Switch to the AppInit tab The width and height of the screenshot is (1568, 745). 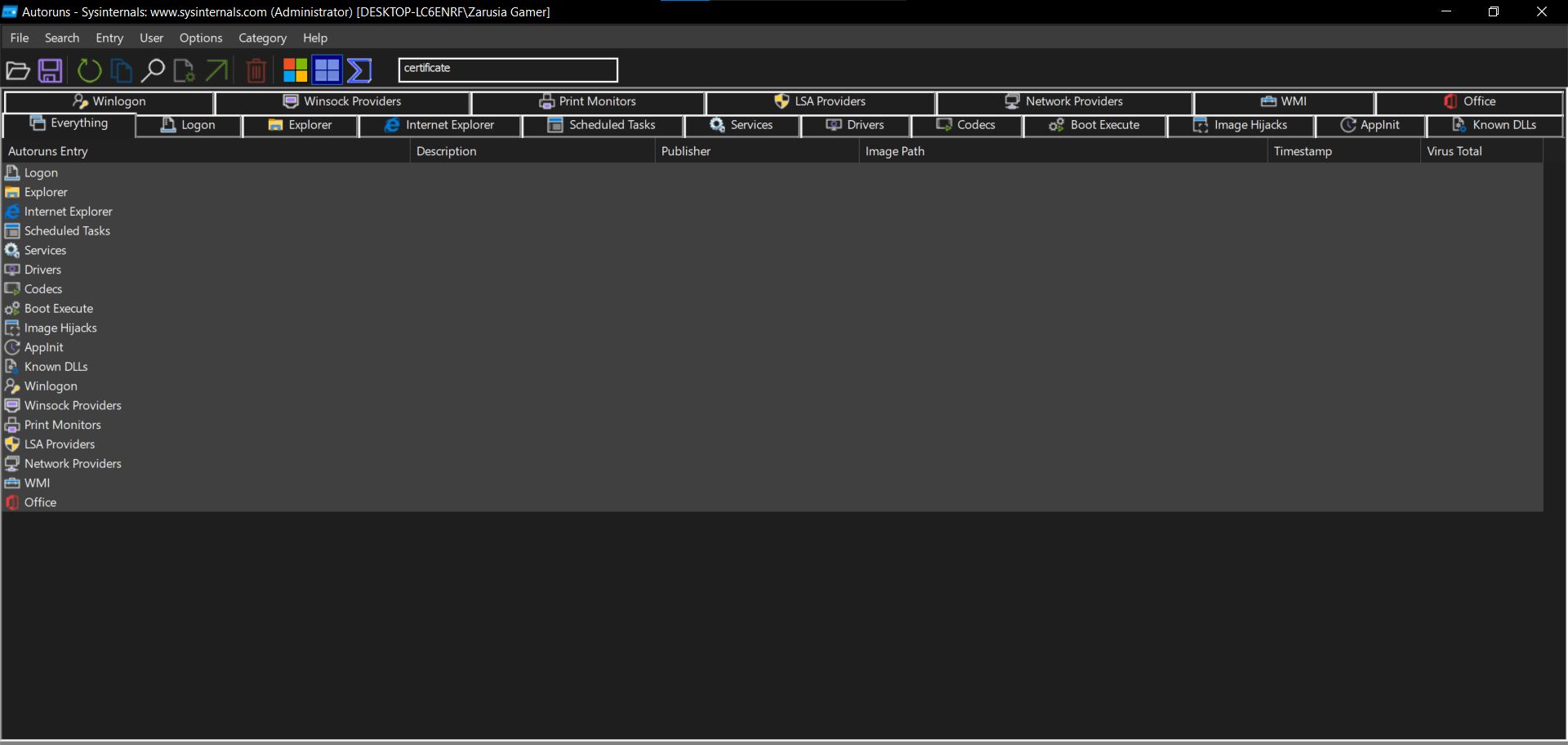click(1370, 125)
